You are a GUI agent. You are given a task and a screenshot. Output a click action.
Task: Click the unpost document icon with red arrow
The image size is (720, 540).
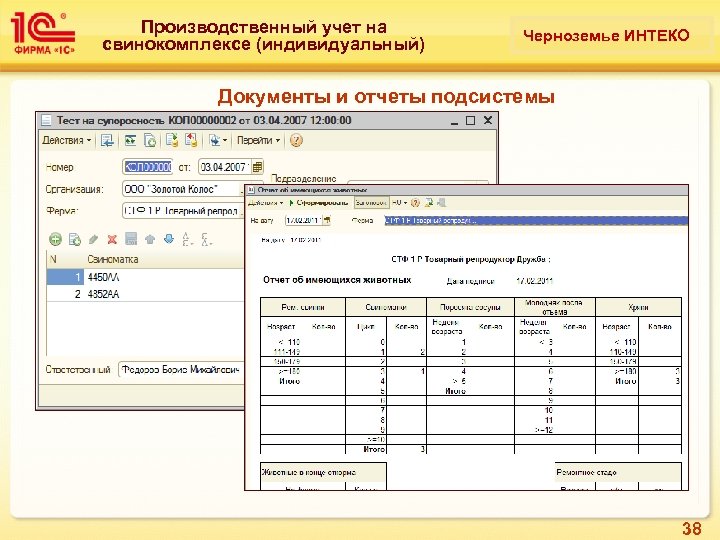(x=191, y=140)
